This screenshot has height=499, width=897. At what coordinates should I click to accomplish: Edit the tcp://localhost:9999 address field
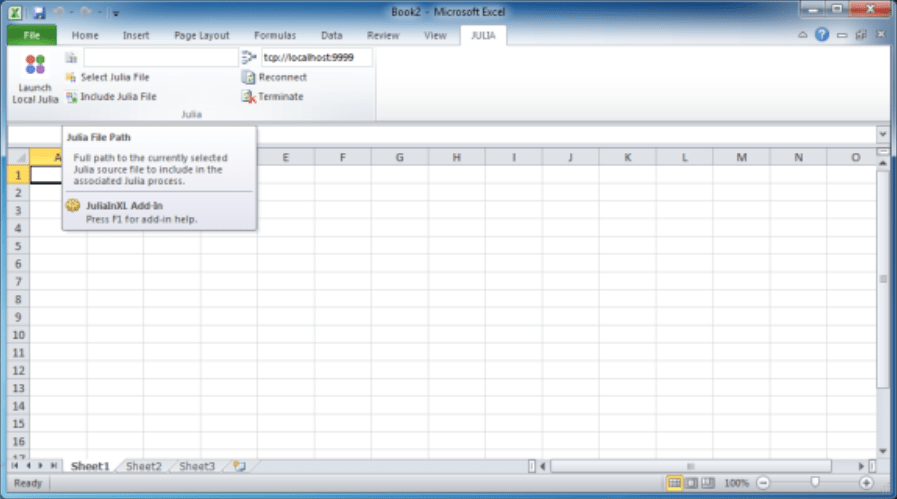[x=317, y=57]
